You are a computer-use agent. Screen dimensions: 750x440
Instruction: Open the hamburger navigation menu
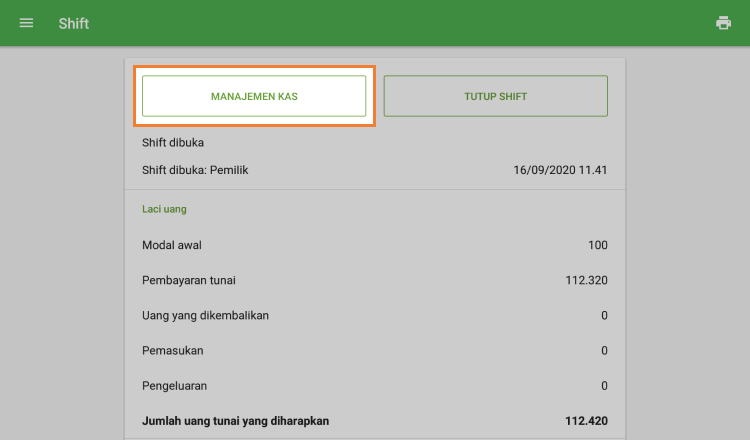click(26, 23)
